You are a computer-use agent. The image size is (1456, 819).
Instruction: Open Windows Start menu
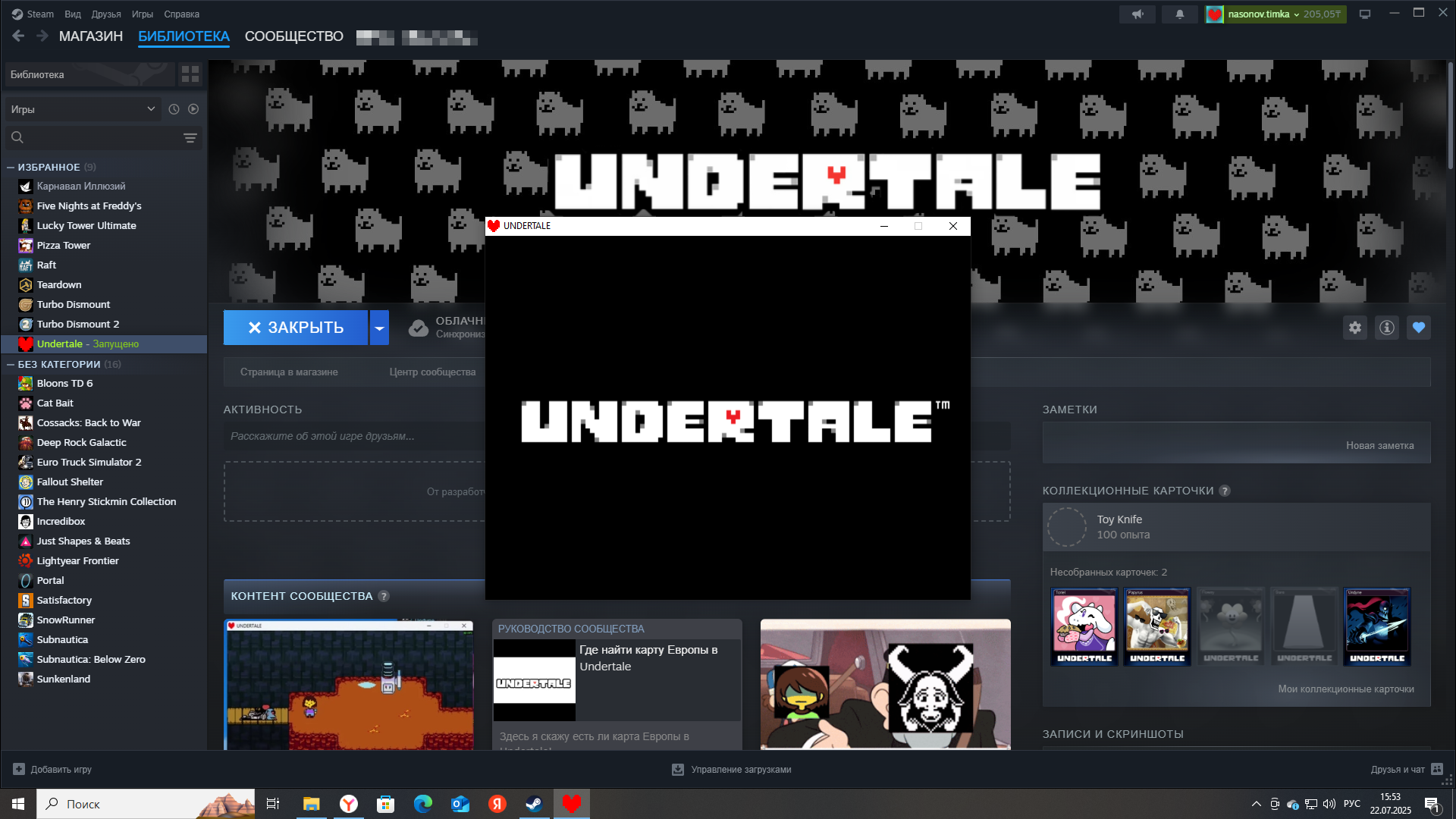[x=18, y=804]
